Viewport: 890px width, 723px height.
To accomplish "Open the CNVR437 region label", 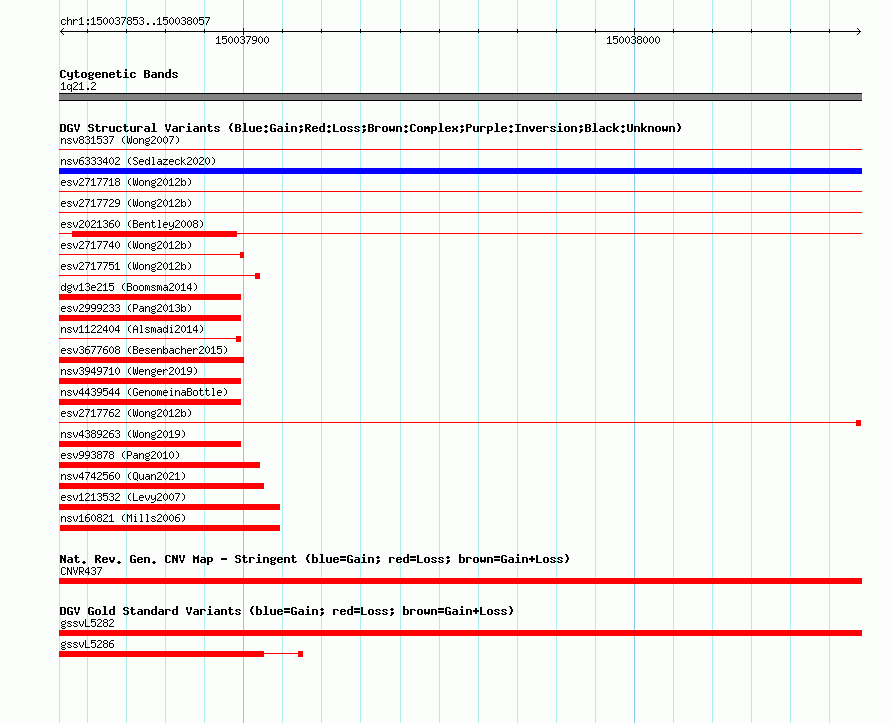I will [x=81, y=571].
